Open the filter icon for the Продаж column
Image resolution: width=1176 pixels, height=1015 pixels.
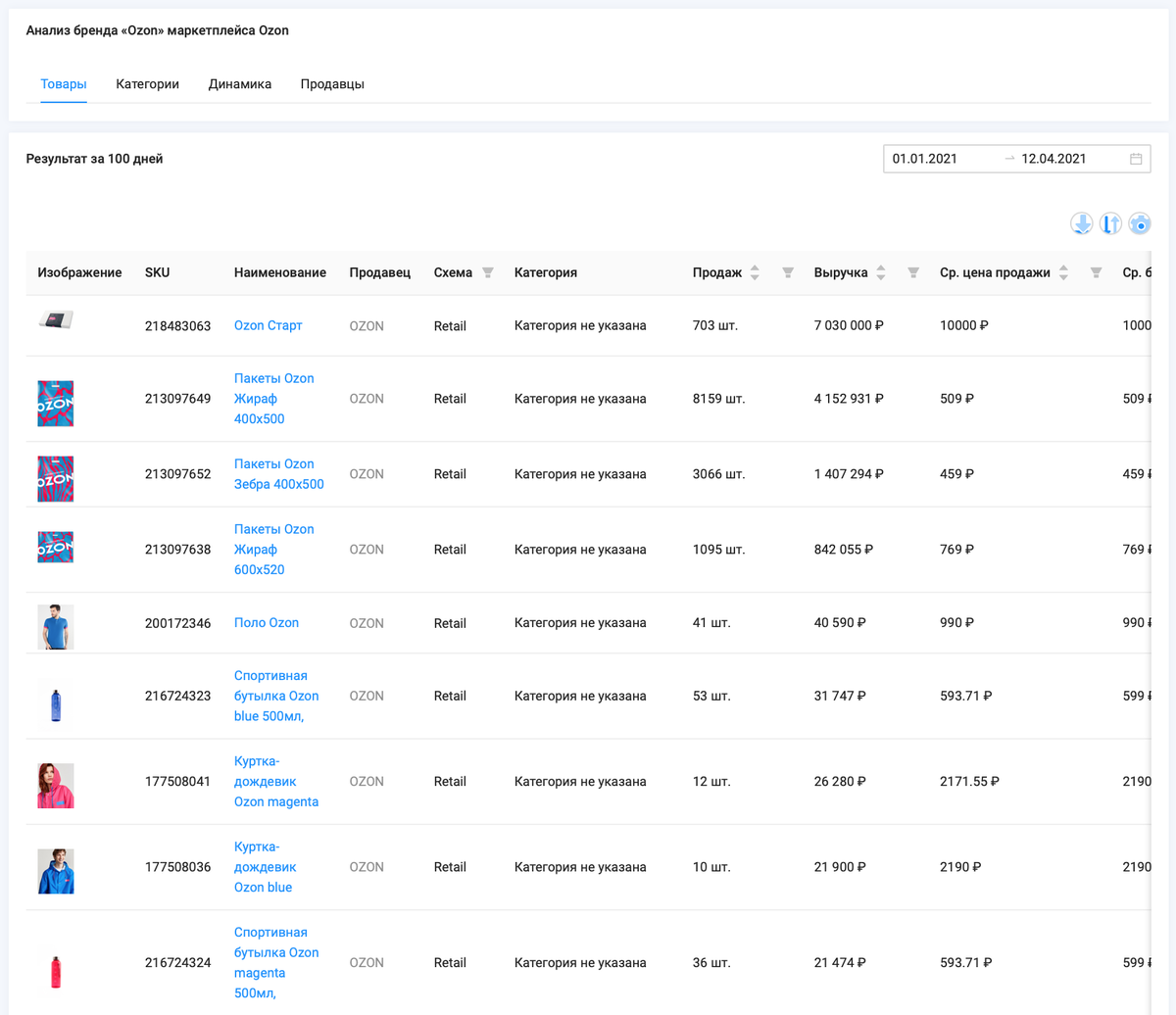click(788, 272)
